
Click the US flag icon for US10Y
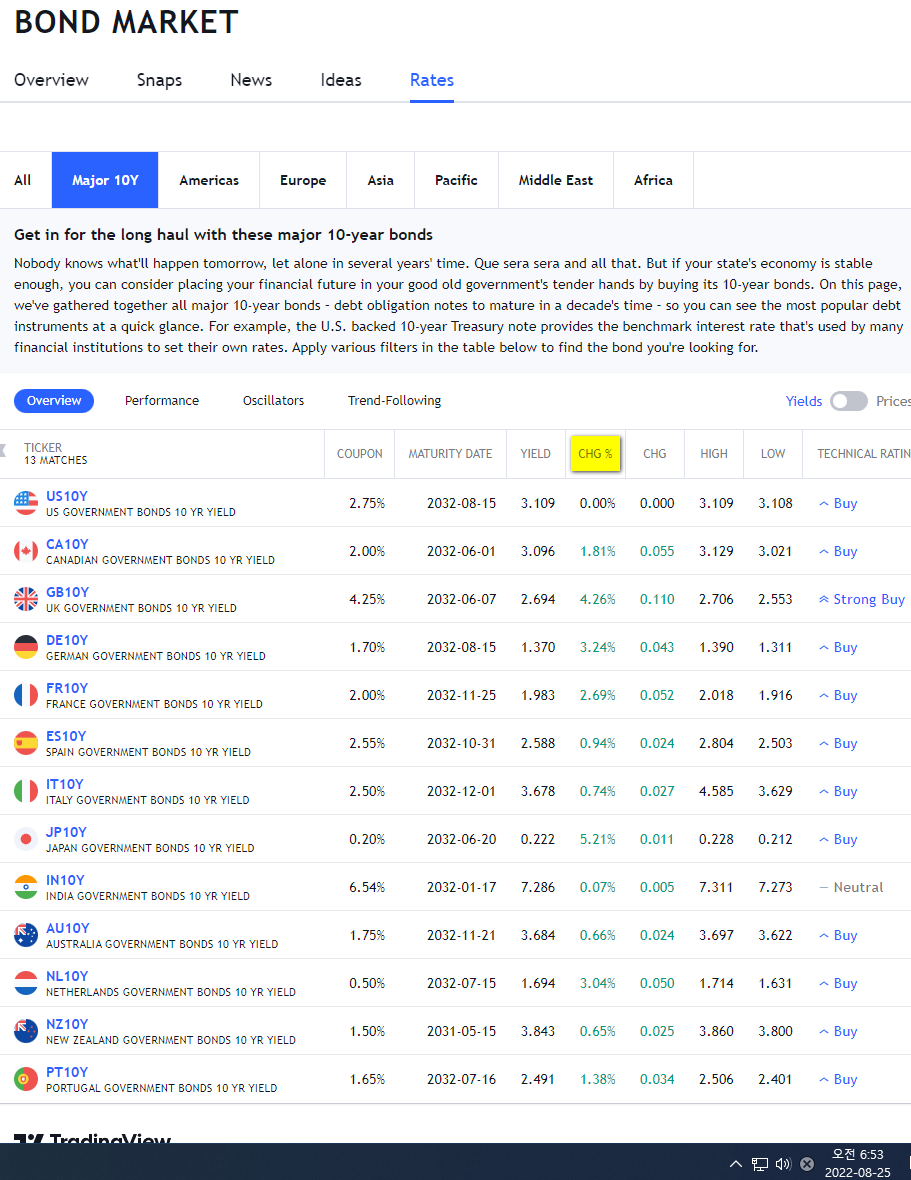point(26,503)
